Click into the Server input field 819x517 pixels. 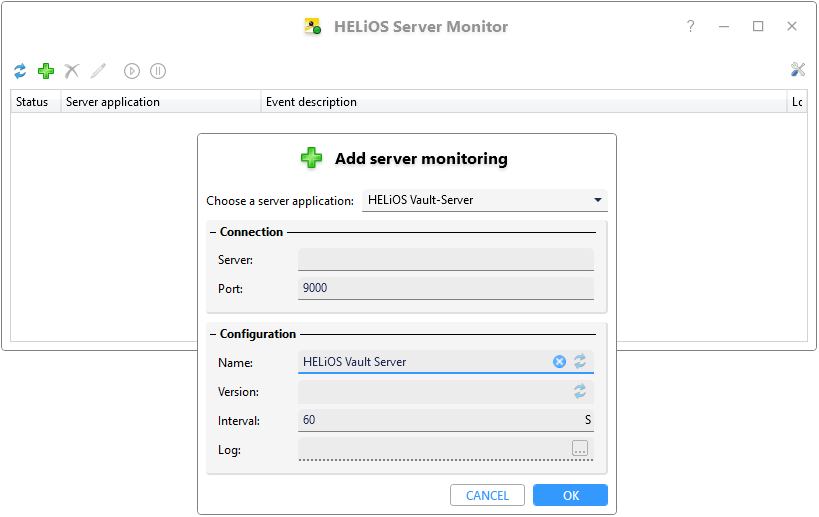click(445, 260)
